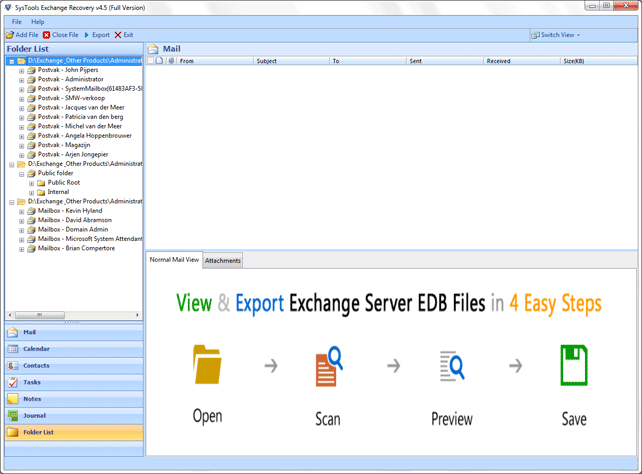Expand Postvak - John Pijpers mailbox
This screenshot has height=474, width=642.
(x=22, y=71)
